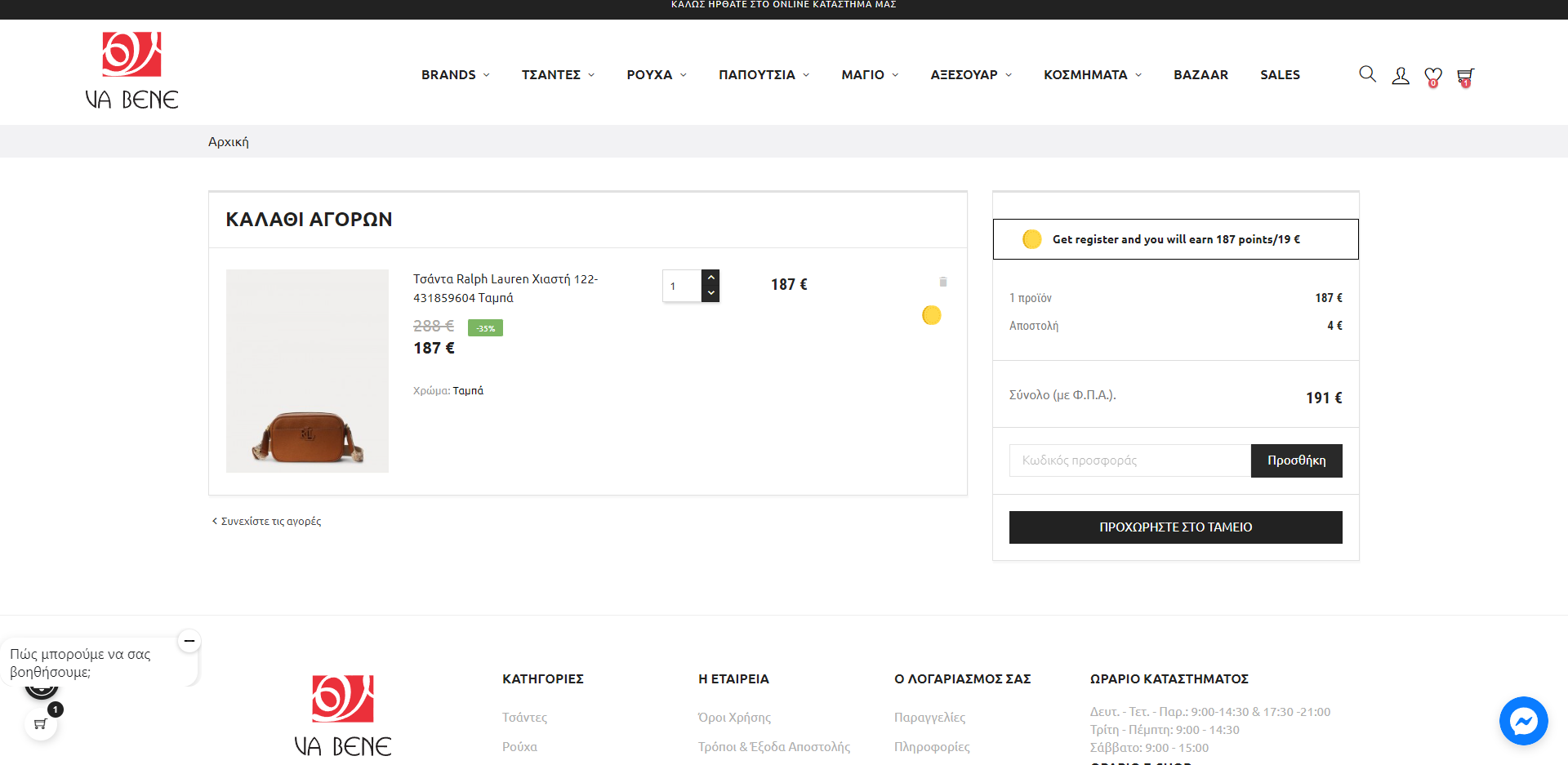1568x765 pixels.
Task: Click the ΚΑΤΗΓΟΡΙΕΣ footer heading
Action: (543, 679)
